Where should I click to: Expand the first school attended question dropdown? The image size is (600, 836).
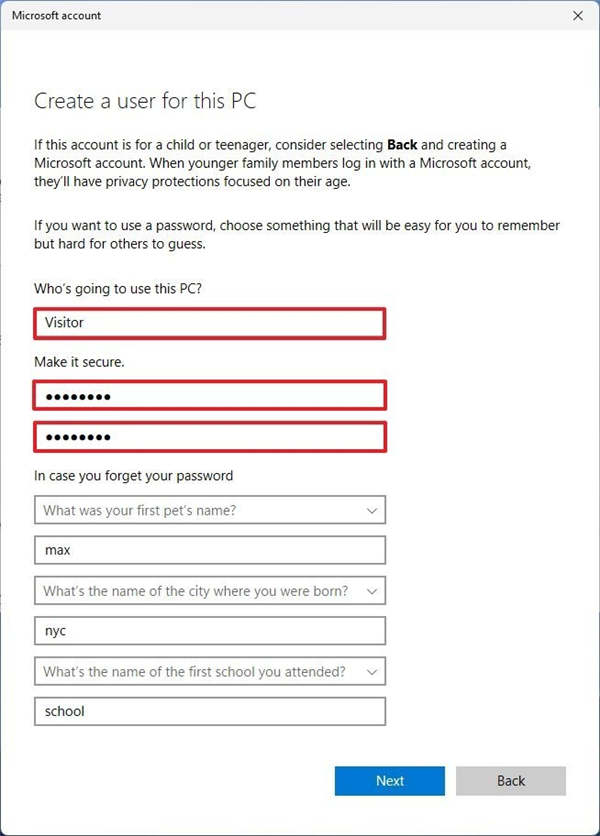200,672
